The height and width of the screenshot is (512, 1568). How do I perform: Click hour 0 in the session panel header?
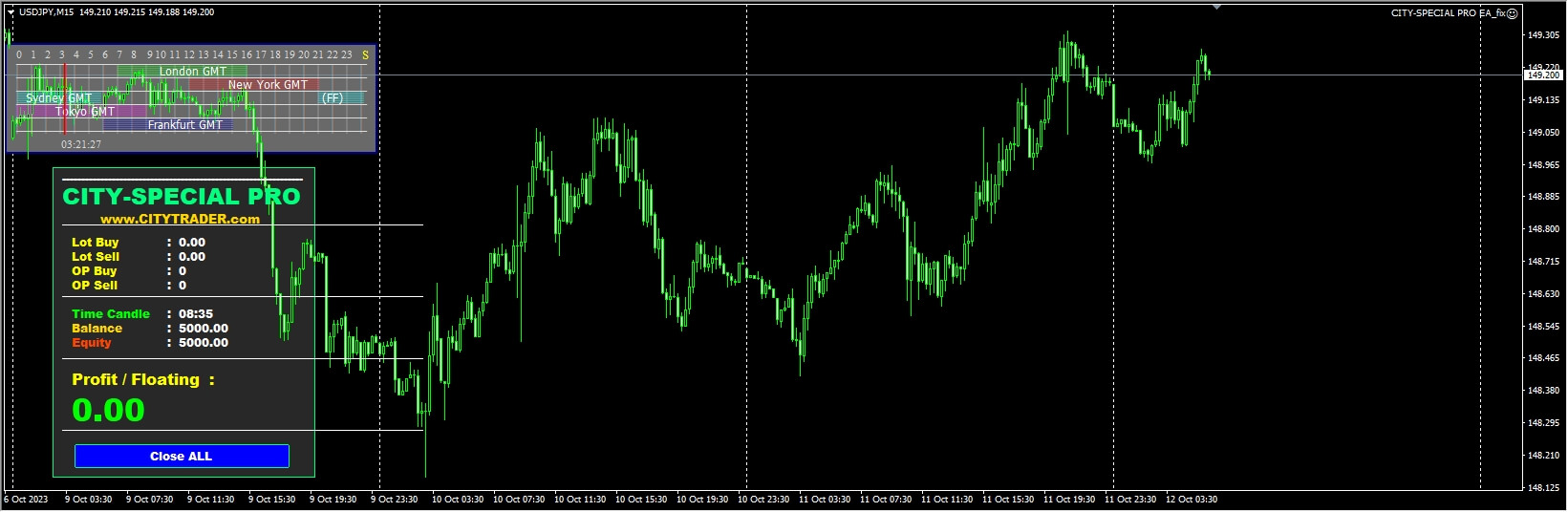click(19, 55)
